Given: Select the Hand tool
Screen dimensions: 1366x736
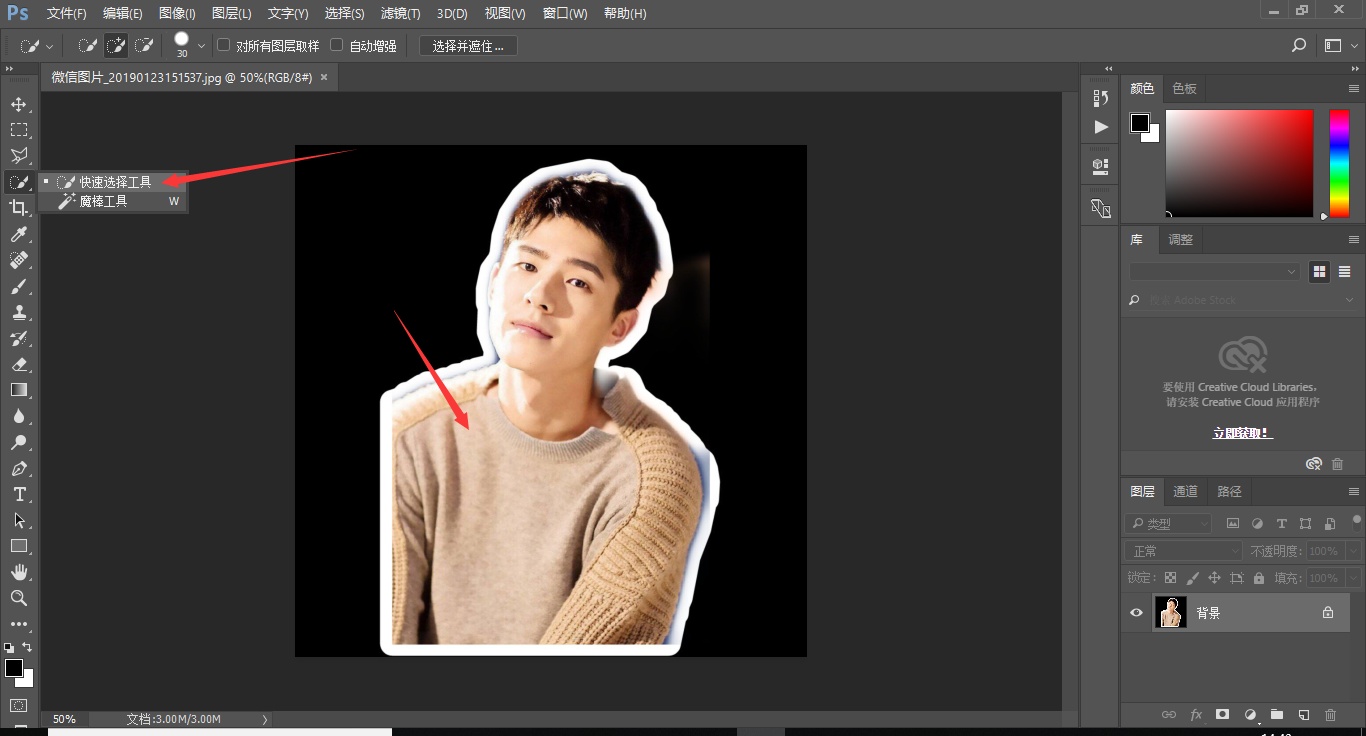Looking at the screenshot, I should tap(19, 572).
